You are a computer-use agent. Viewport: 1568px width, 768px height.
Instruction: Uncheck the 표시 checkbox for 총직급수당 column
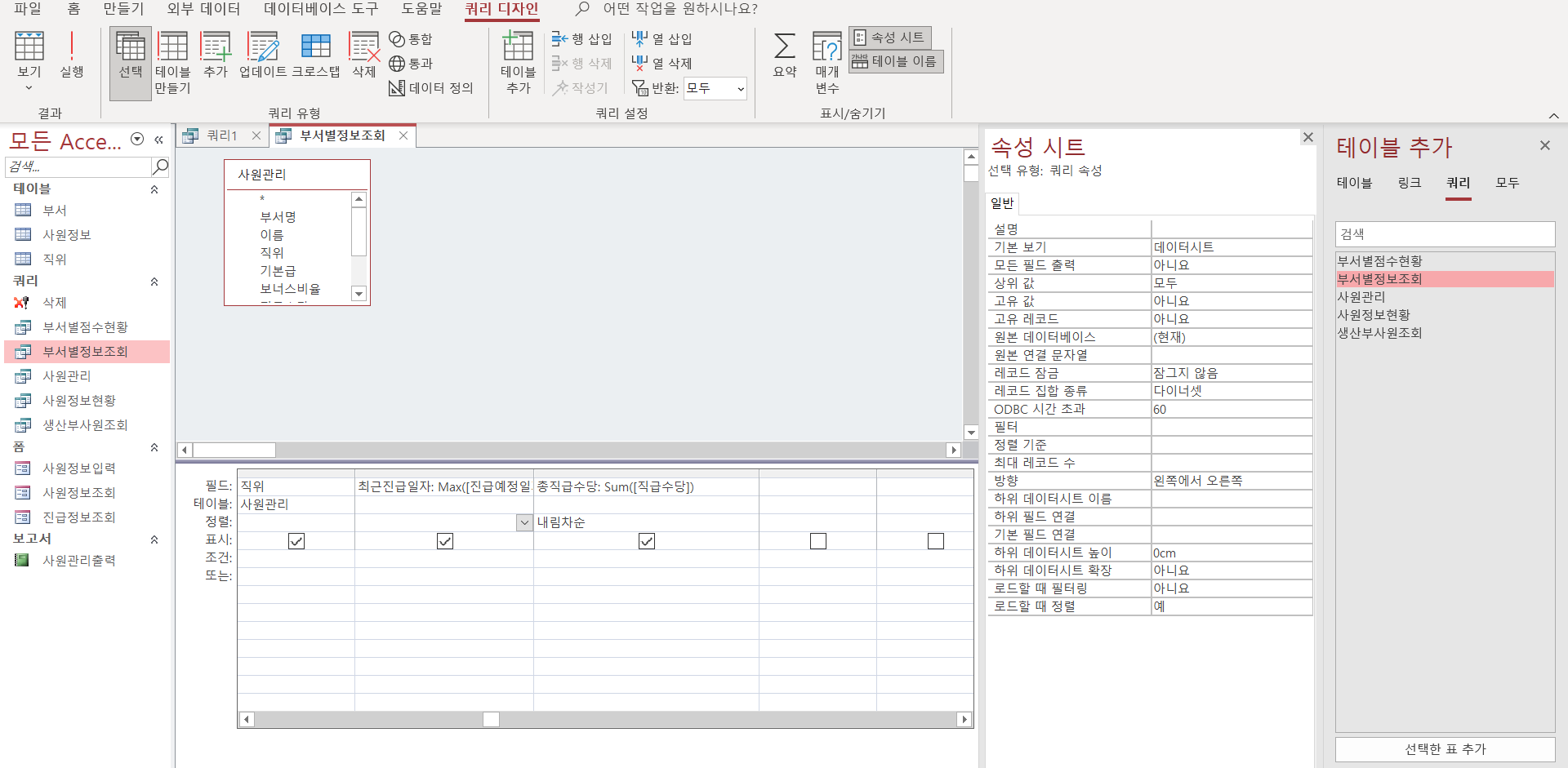(647, 541)
